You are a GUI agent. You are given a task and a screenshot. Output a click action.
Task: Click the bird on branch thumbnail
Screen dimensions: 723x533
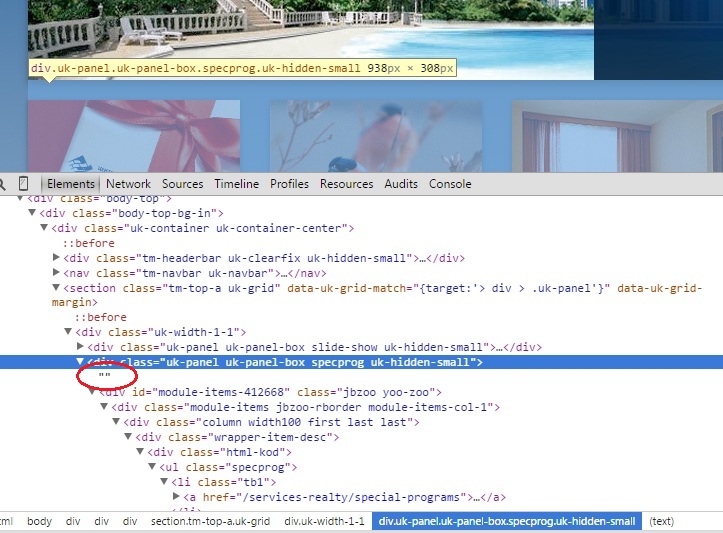tap(376, 136)
